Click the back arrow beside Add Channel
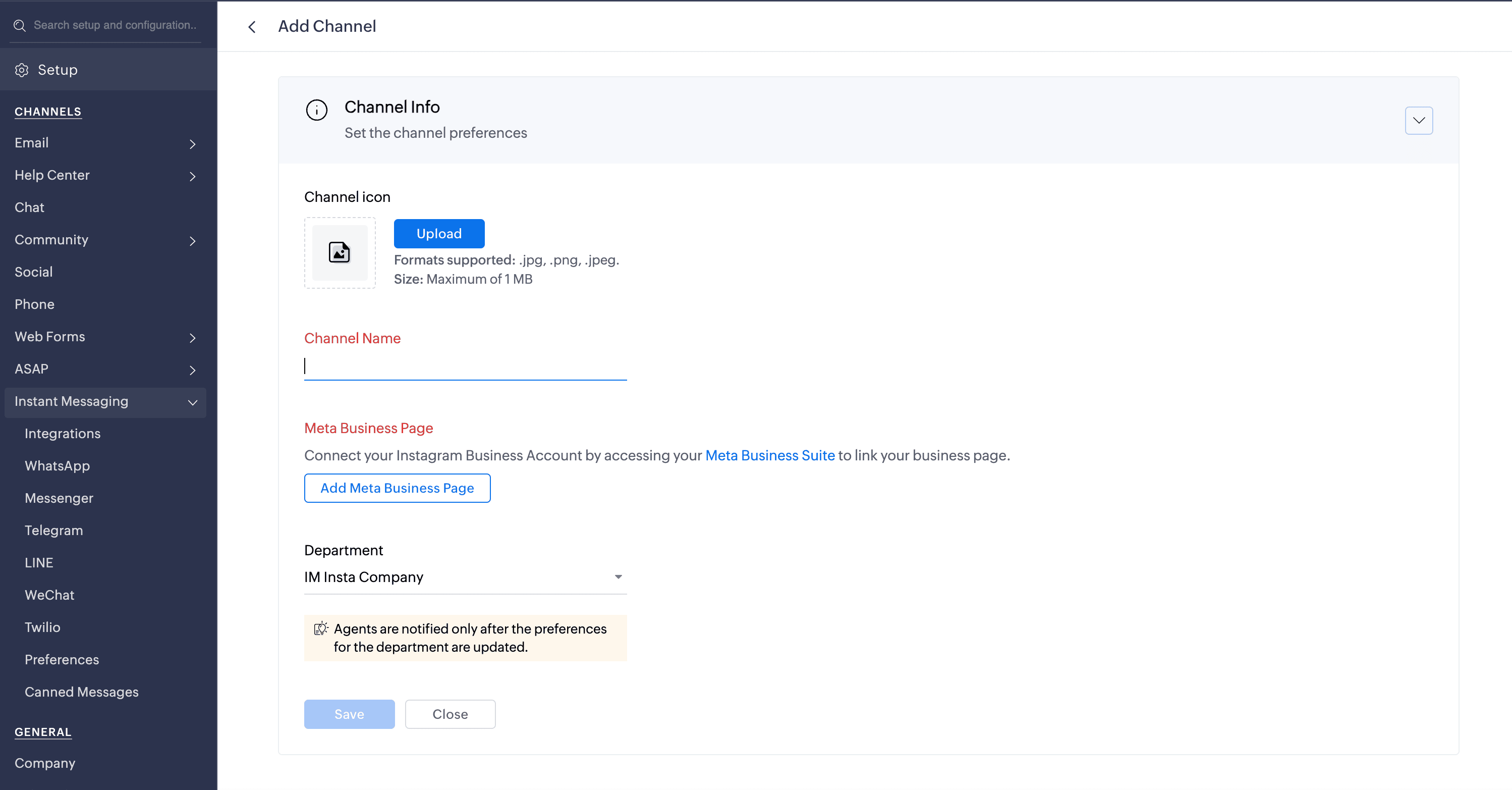This screenshot has height=790, width=1512. (x=252, y=27)
